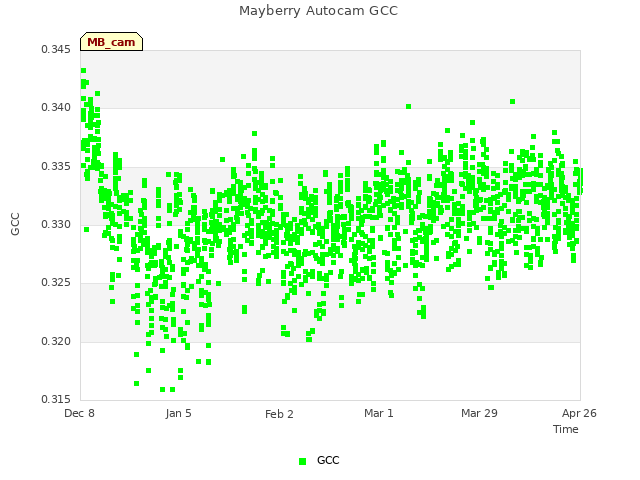Viewport: 640px width, 480px height.
Task: Select the 0.320 y-axis tick label
Action: pos(56,341)
